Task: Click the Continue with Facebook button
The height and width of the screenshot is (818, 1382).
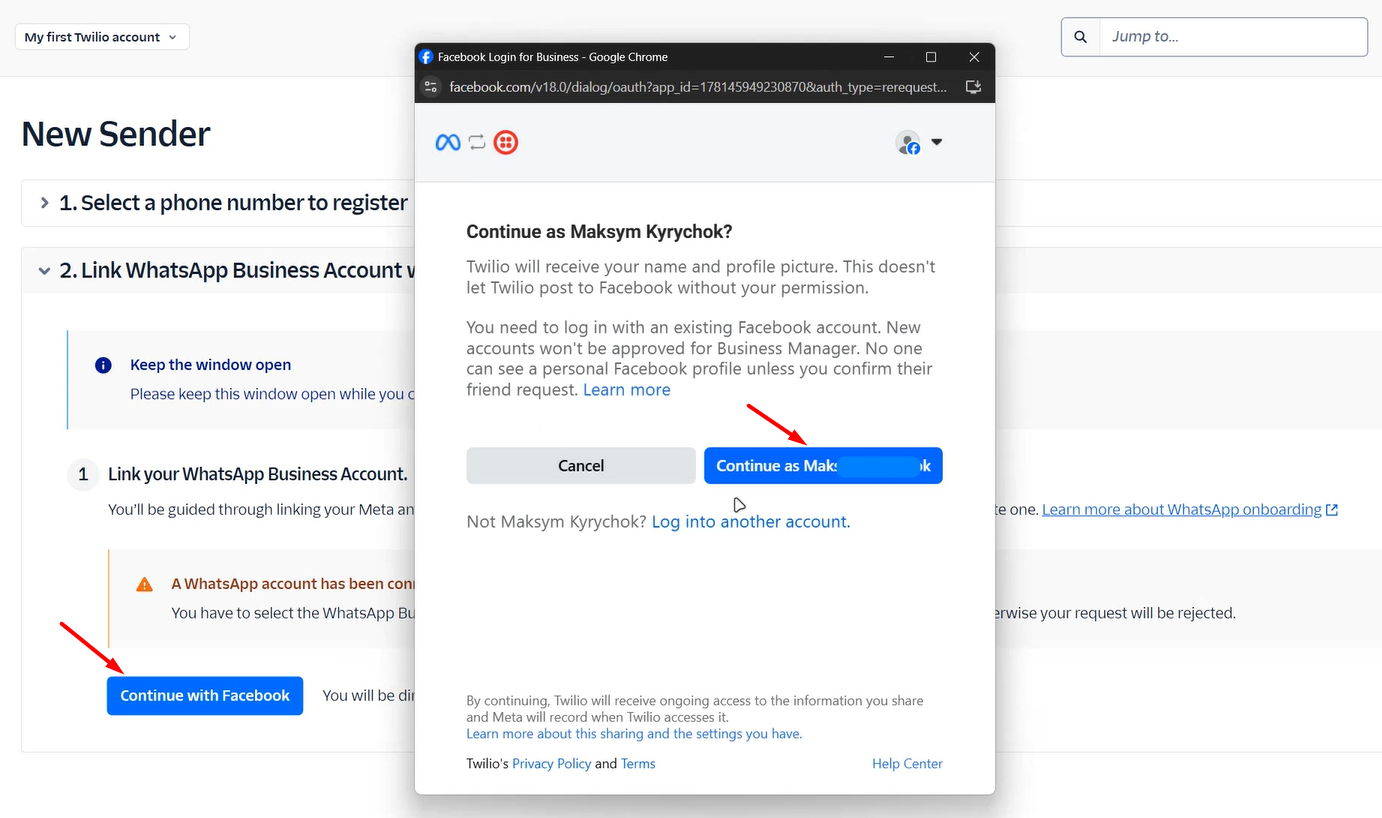Action: pyautogui.click(x=205, y=696)
